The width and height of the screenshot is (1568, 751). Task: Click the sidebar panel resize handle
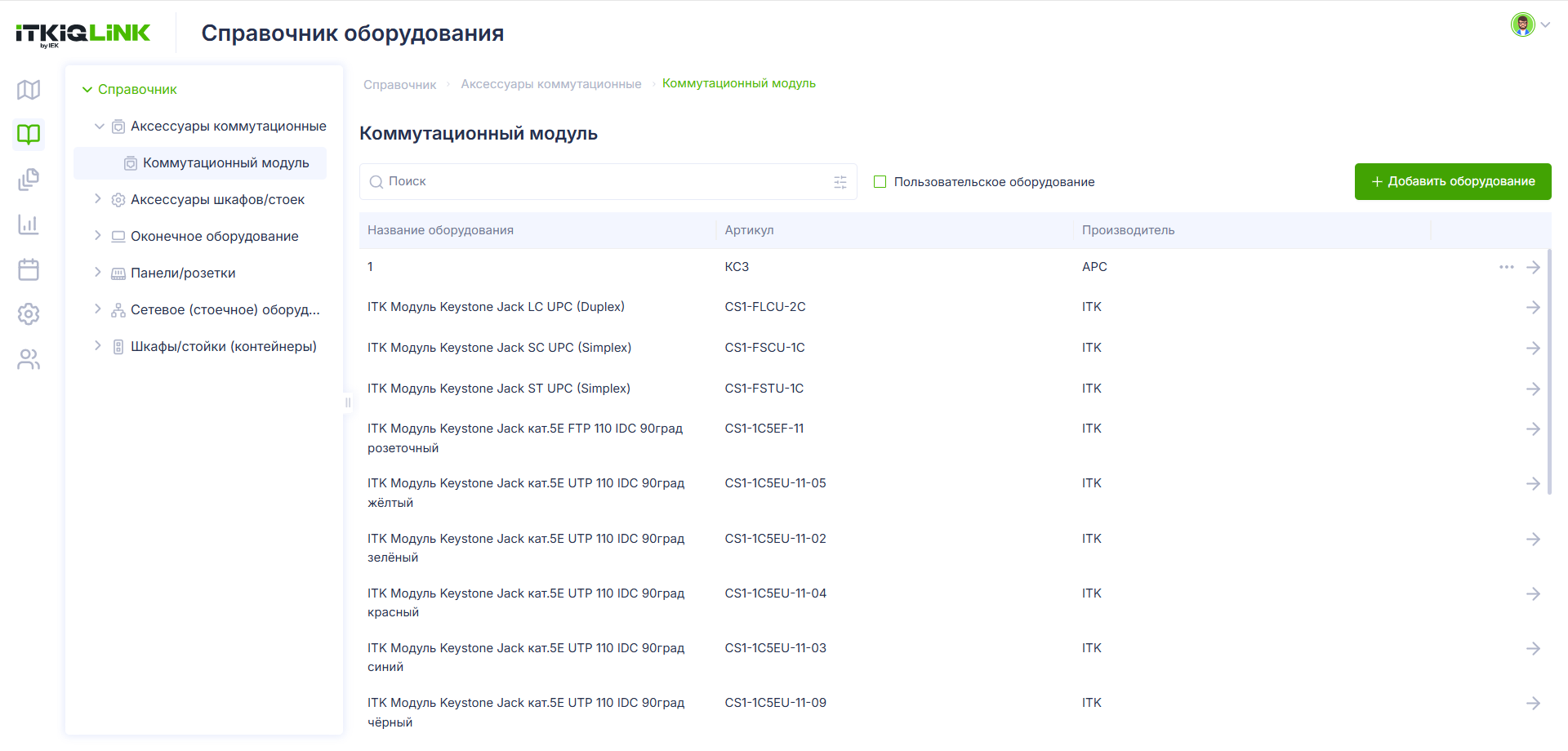(348, 402)
